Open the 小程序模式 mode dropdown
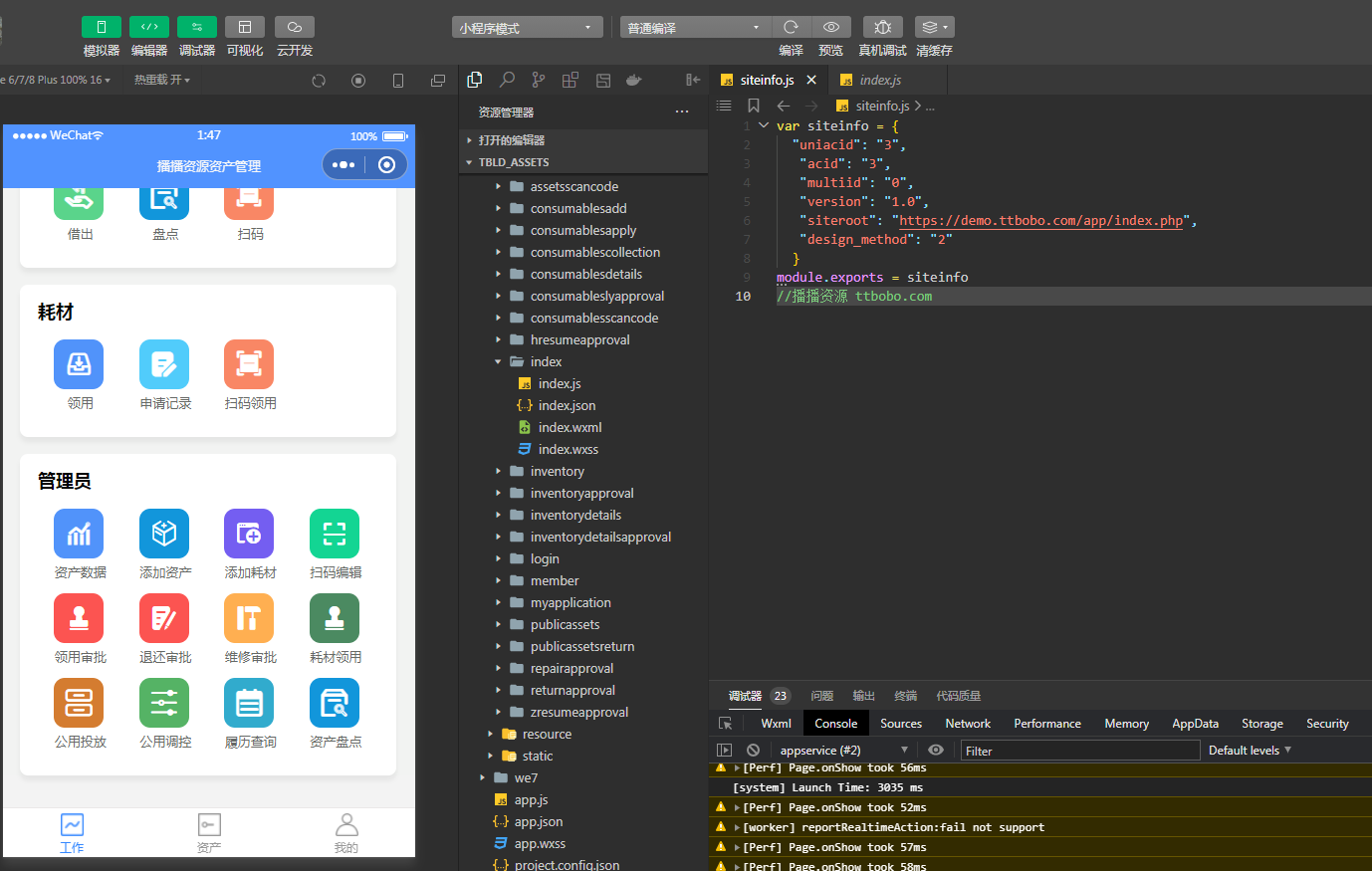 point(528,27)
